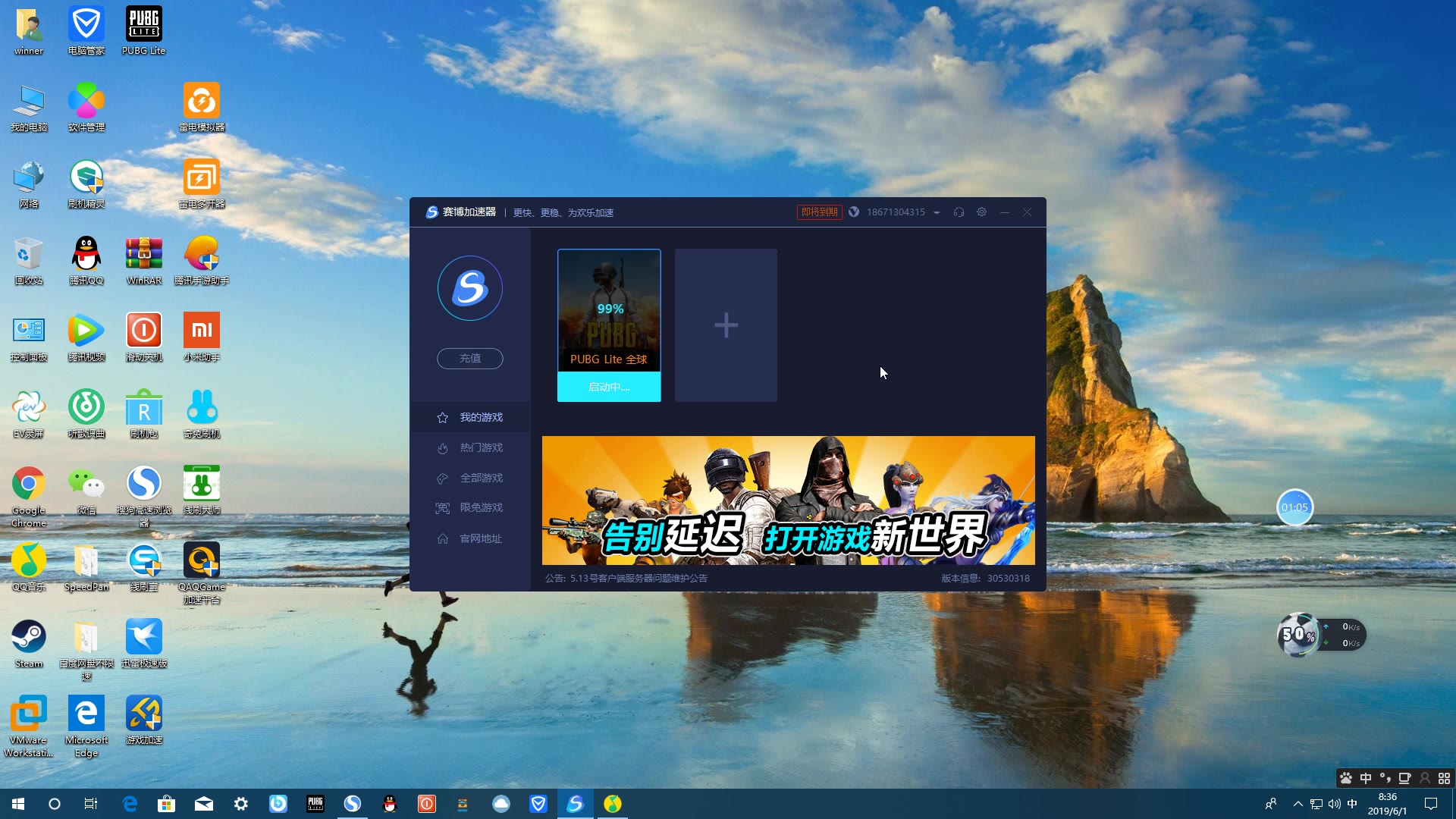Screen dimensions: 1456x819
Task: Open 游戏加速 desktop icon
Action: coord(143,720)
